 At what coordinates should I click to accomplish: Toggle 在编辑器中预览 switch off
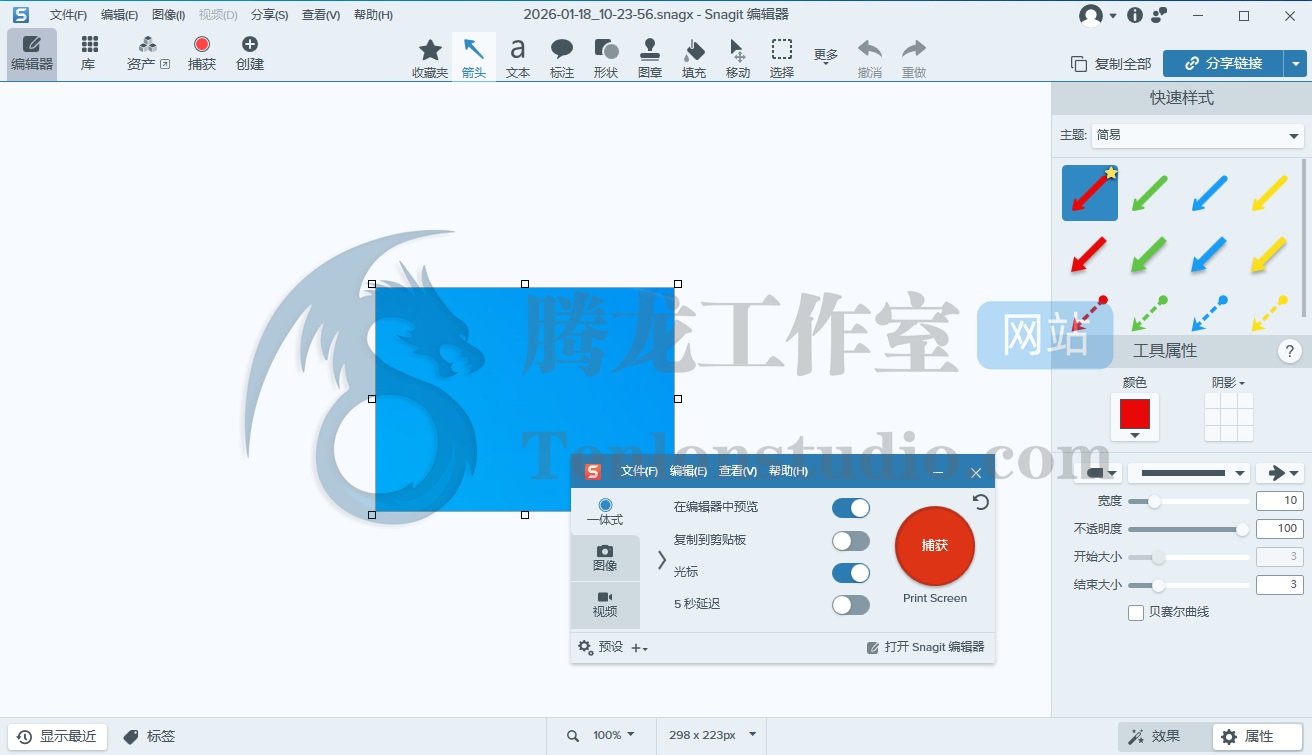click(850, 508)
